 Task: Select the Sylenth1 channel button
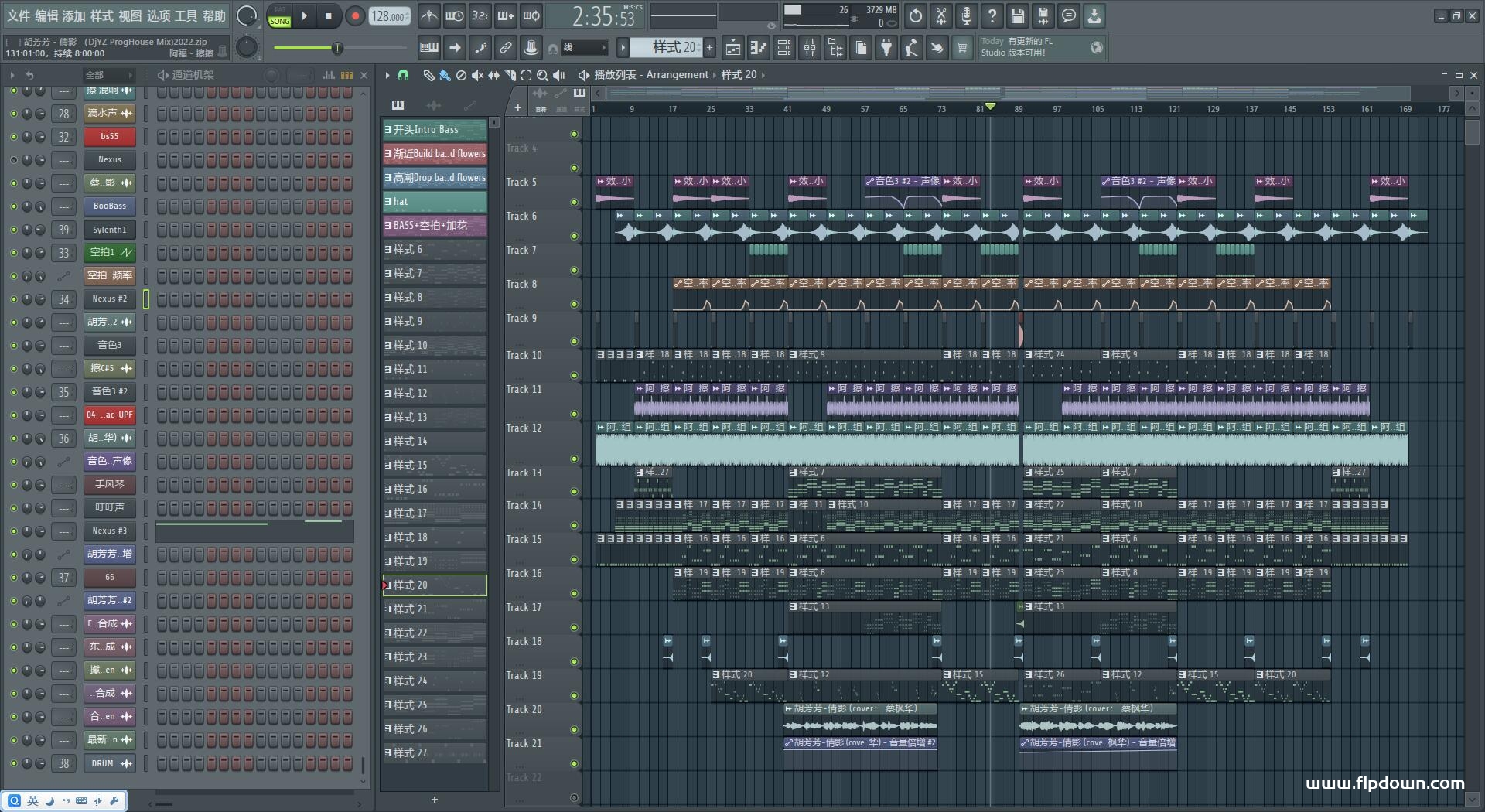pos(110,230)
